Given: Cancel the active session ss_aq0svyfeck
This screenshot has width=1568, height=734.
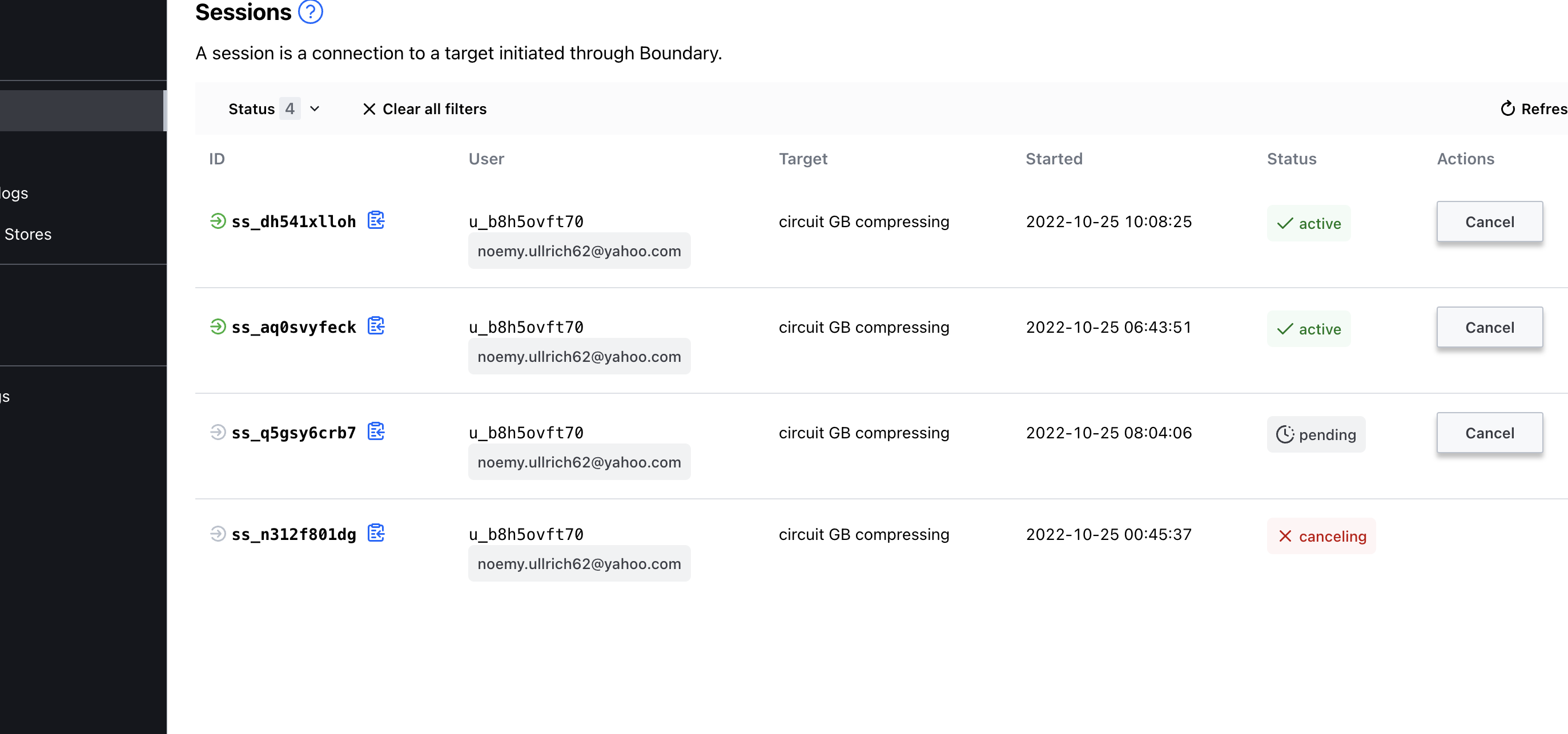Looking at the screenshot, I should click(x=1489, y=328).
